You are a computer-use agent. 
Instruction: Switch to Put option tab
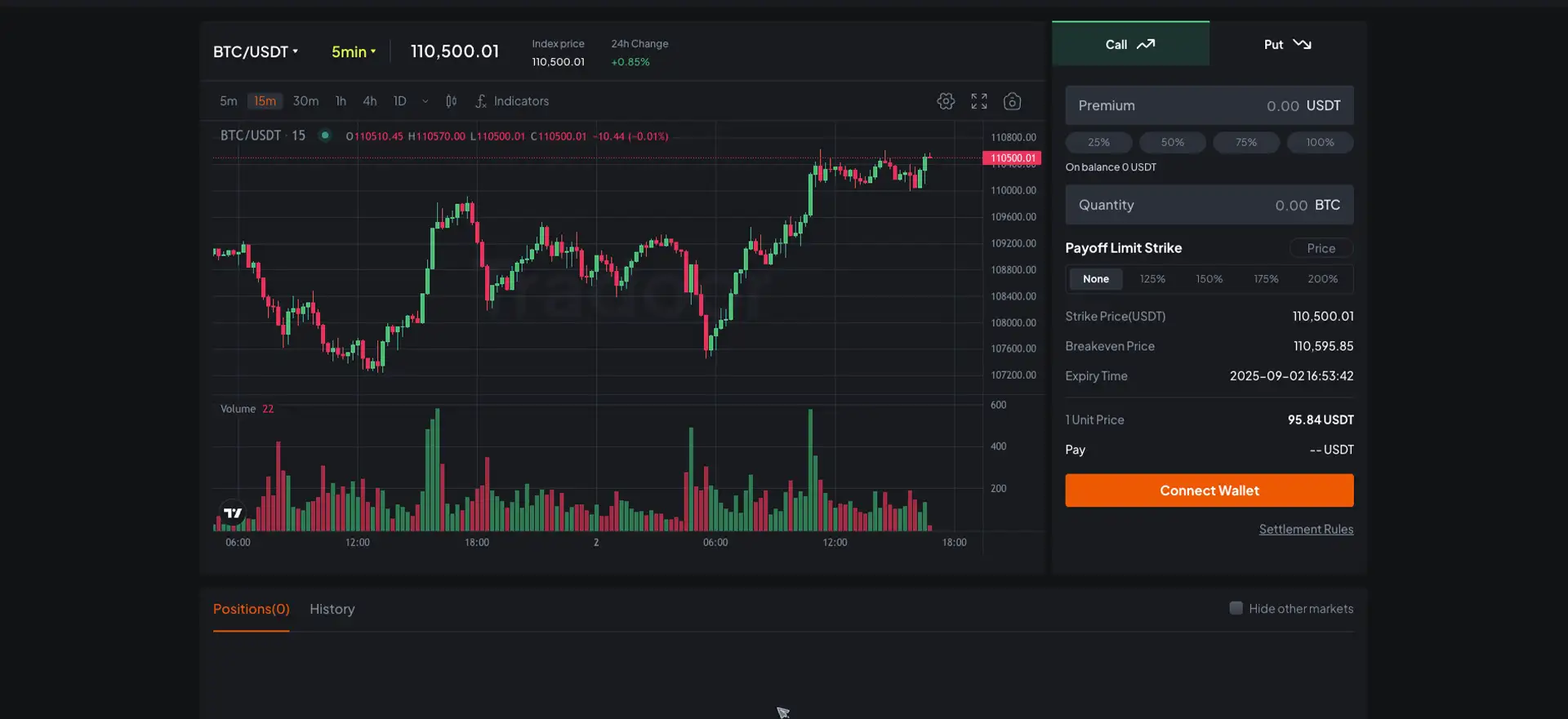tap(1287, 44)
